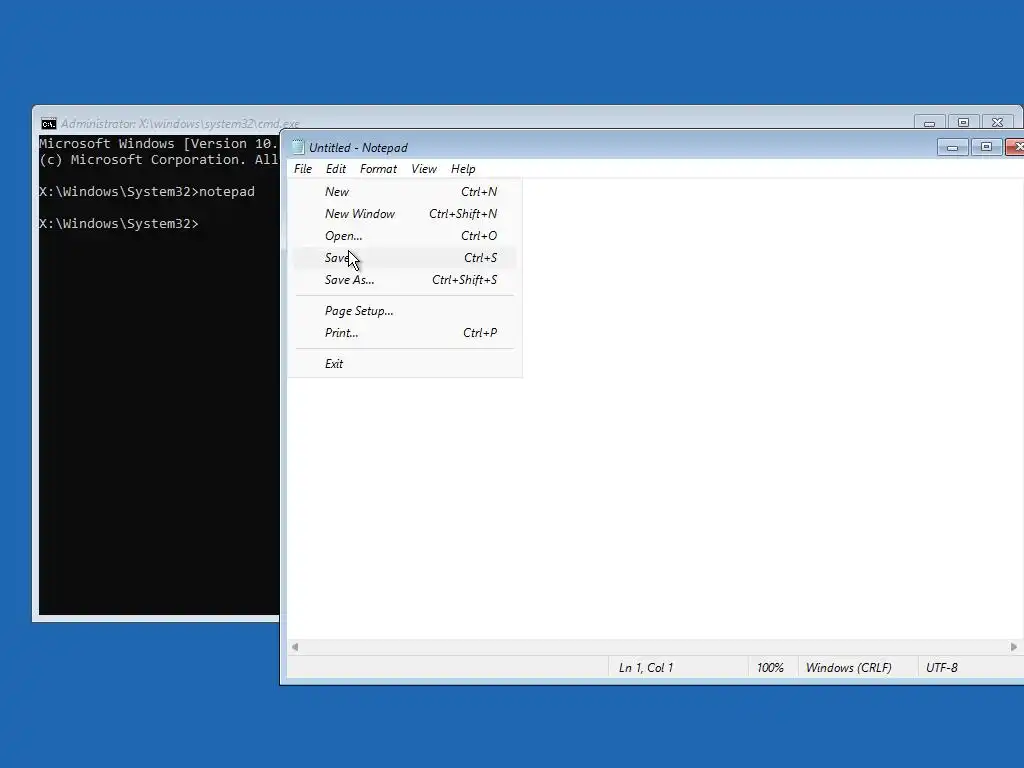
Task: Open the Help menu in Notepad
Action: (x=463, y=168)
